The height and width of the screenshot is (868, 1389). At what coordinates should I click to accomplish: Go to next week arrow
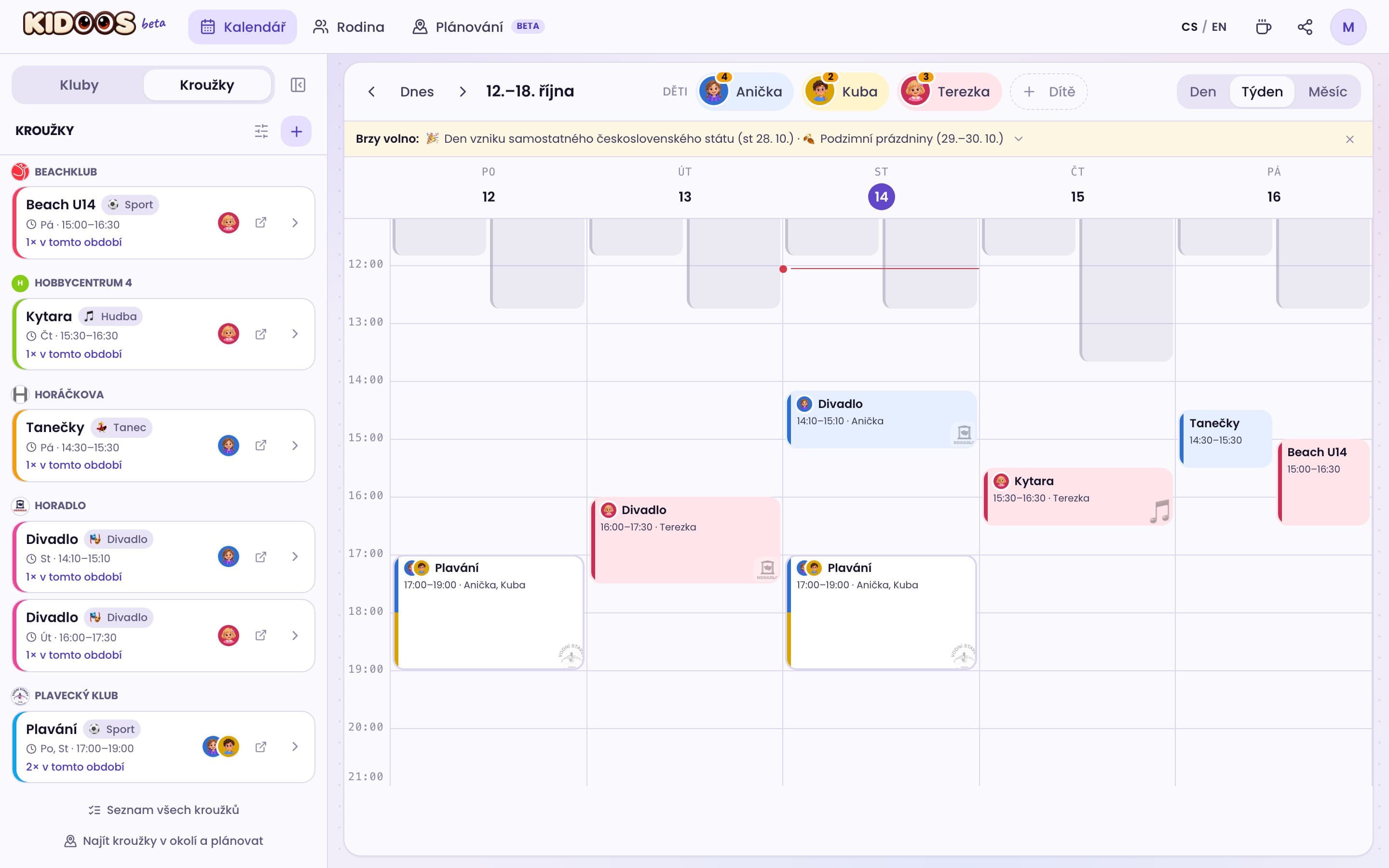click(x=463, y=92)
